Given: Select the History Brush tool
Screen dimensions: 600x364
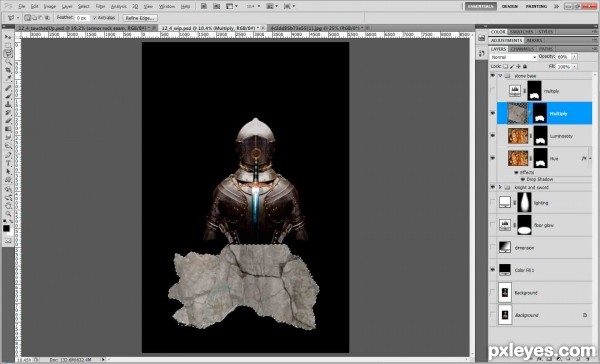Looking at the screenshot, I should pos(8,113).
